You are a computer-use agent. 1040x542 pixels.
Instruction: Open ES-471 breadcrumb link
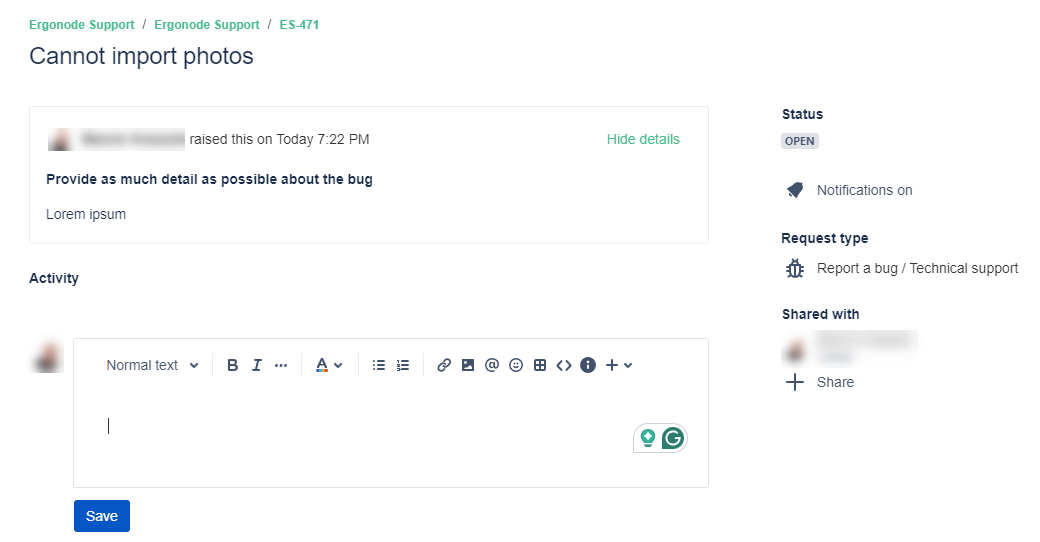299,25
